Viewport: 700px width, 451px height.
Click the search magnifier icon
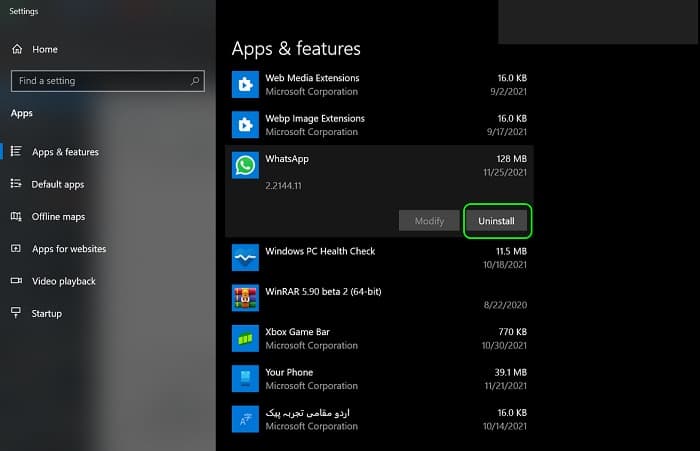[x=195, y=81]
